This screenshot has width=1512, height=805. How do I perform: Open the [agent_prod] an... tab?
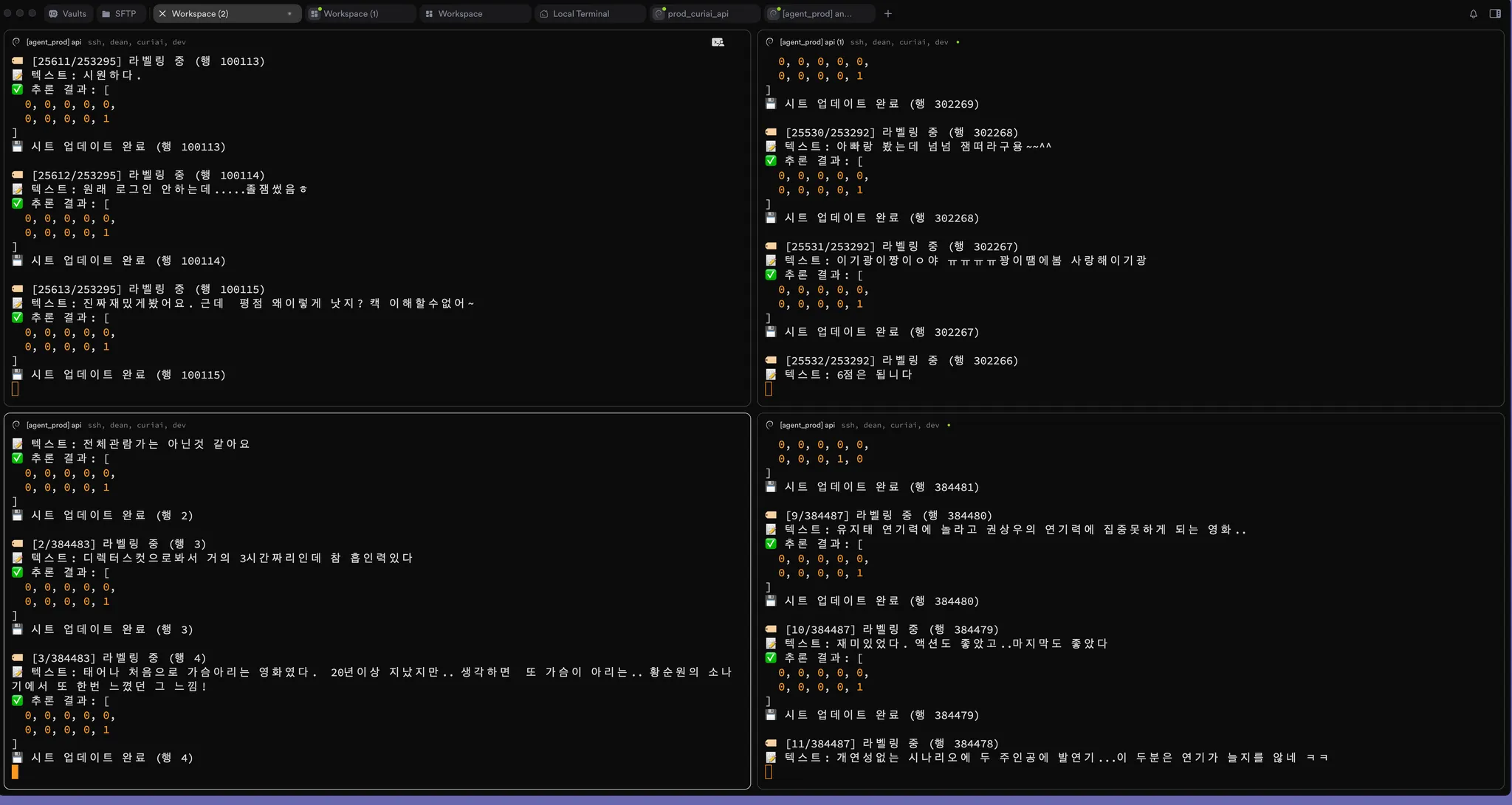(x=816, y=13)
